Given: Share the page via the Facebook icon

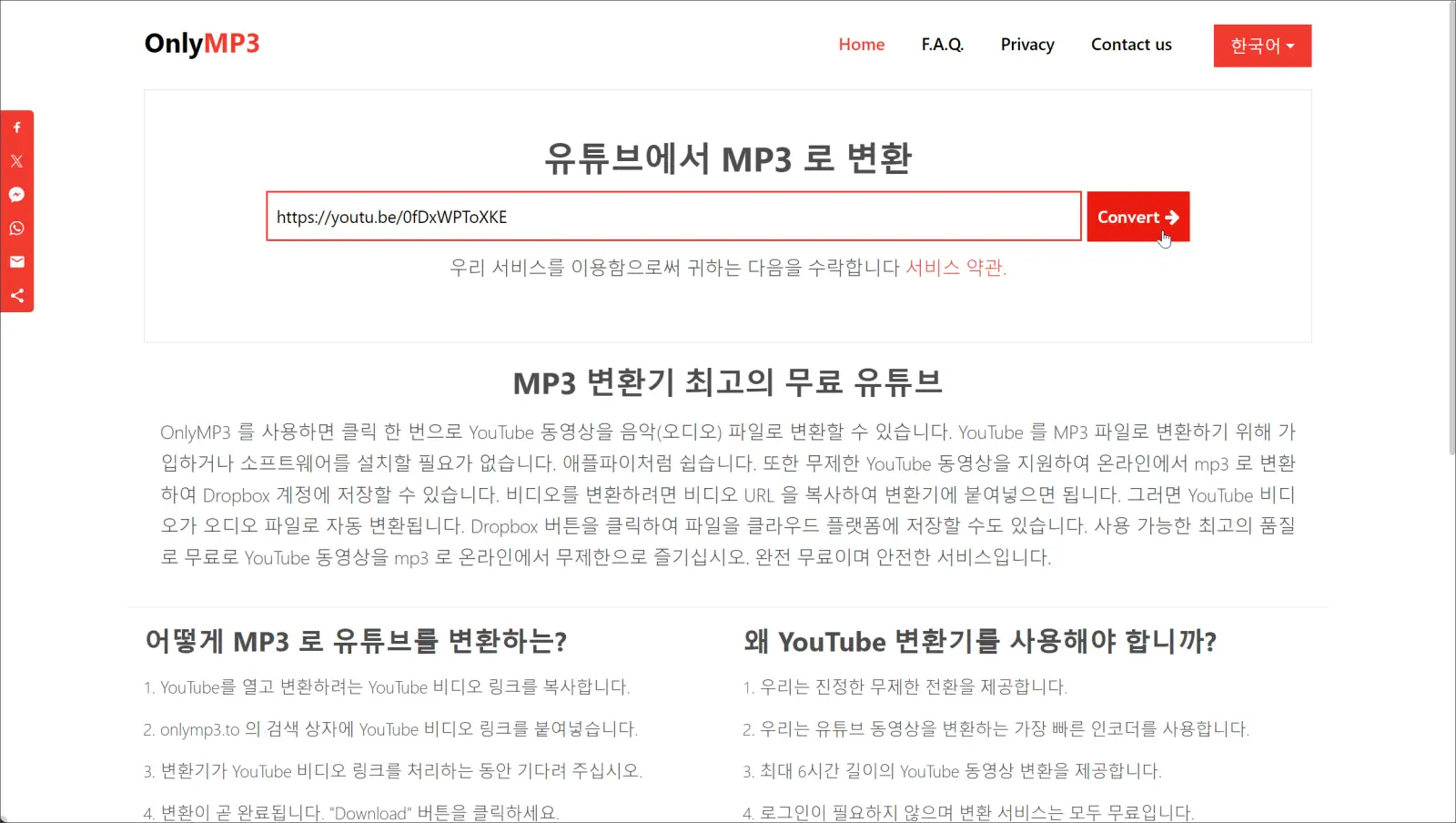Looking at the screenshot, I should point(16,127).
